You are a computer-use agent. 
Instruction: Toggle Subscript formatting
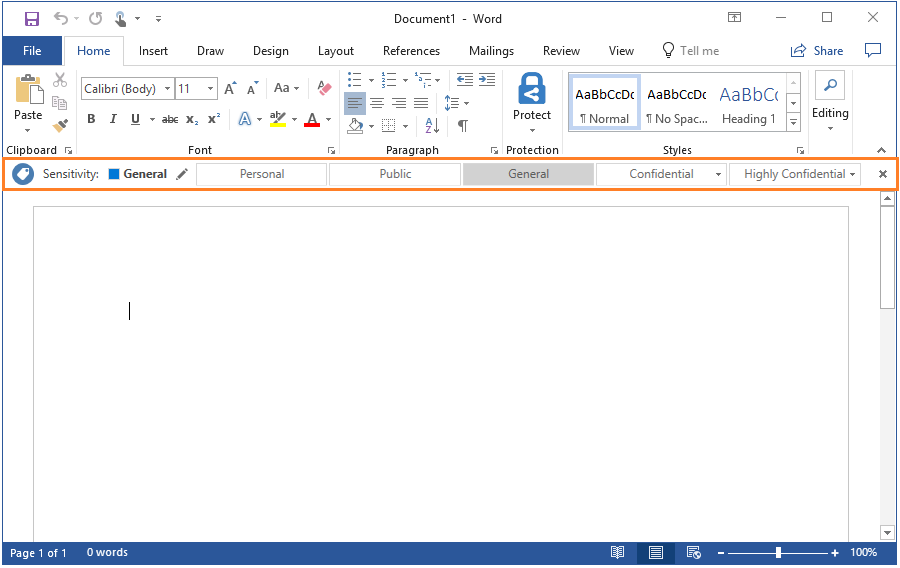coord(192,119)
